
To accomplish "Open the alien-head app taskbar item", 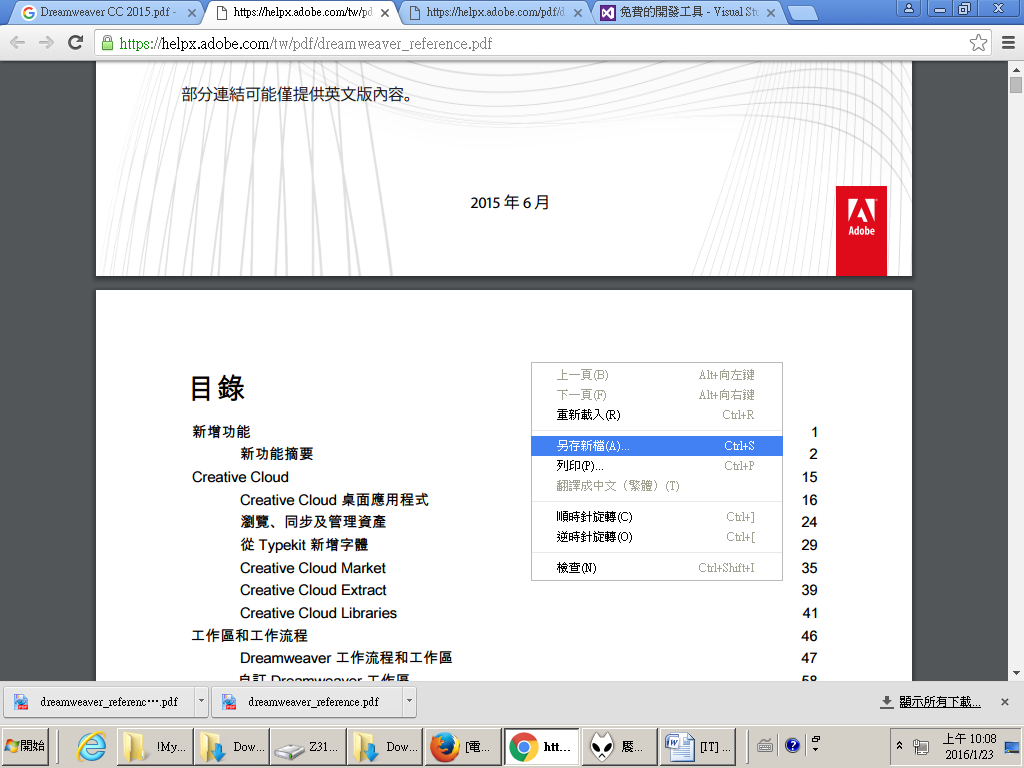I will [619, 746].
